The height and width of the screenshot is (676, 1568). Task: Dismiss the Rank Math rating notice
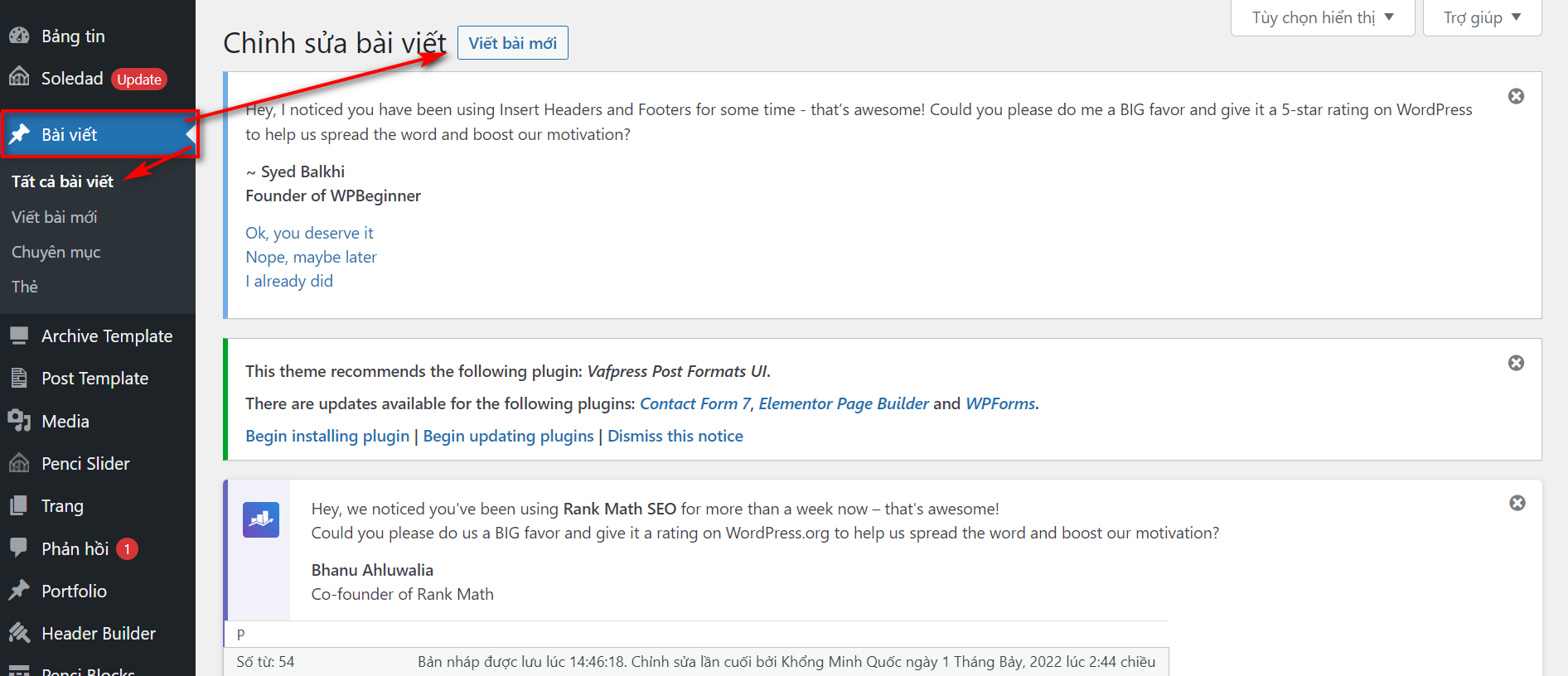[x=1517, y=503]
